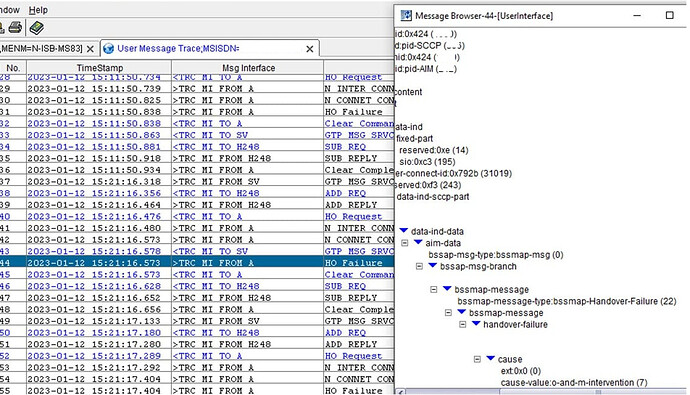Screen dimensions: 690x395
Task: Select row 51 ADD REPLY message
Action: point(197,344)
